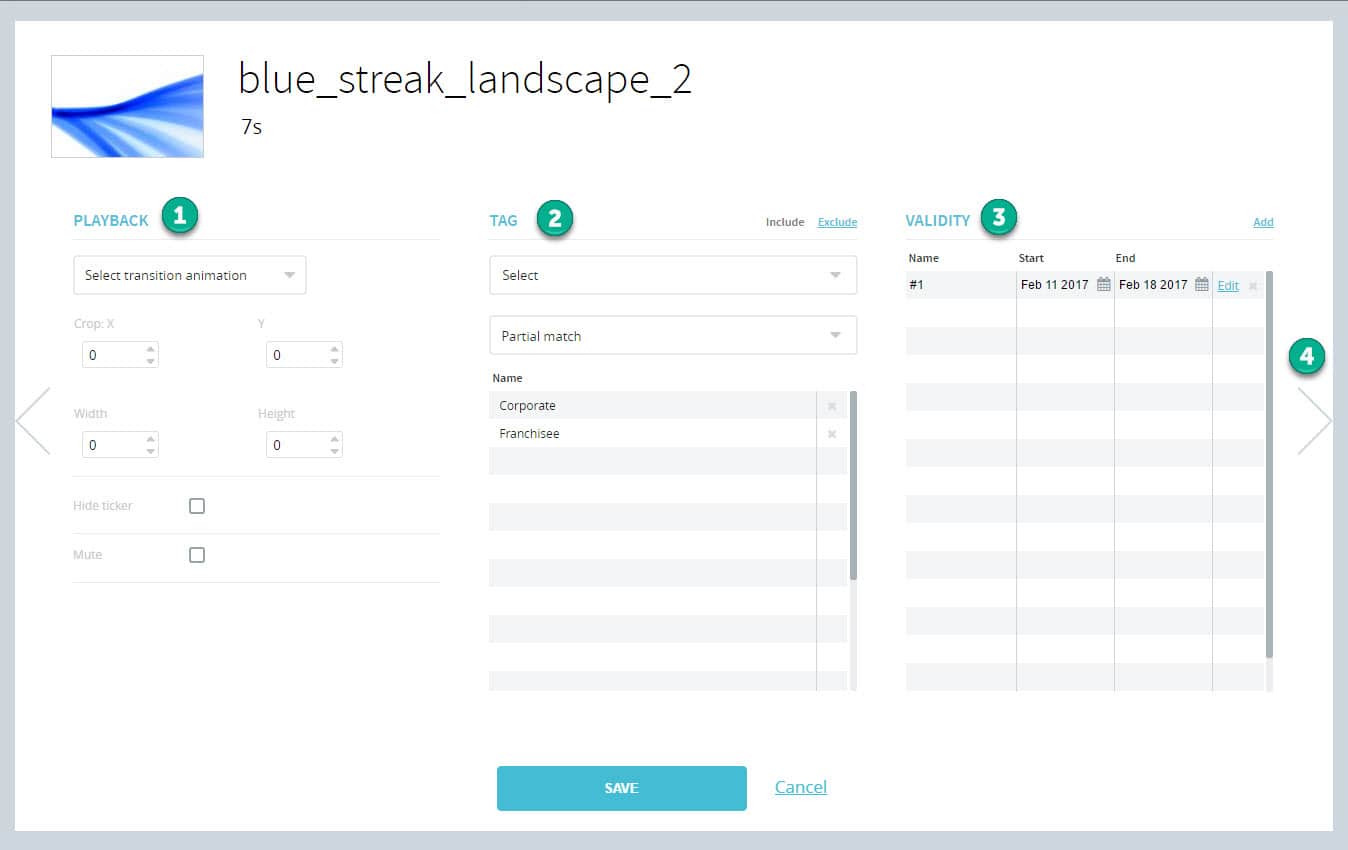The image size is (1348, 850).
Task: Select the Feb 18 2017 end date
Action: pyautogui.click(x=1153, y=285)
